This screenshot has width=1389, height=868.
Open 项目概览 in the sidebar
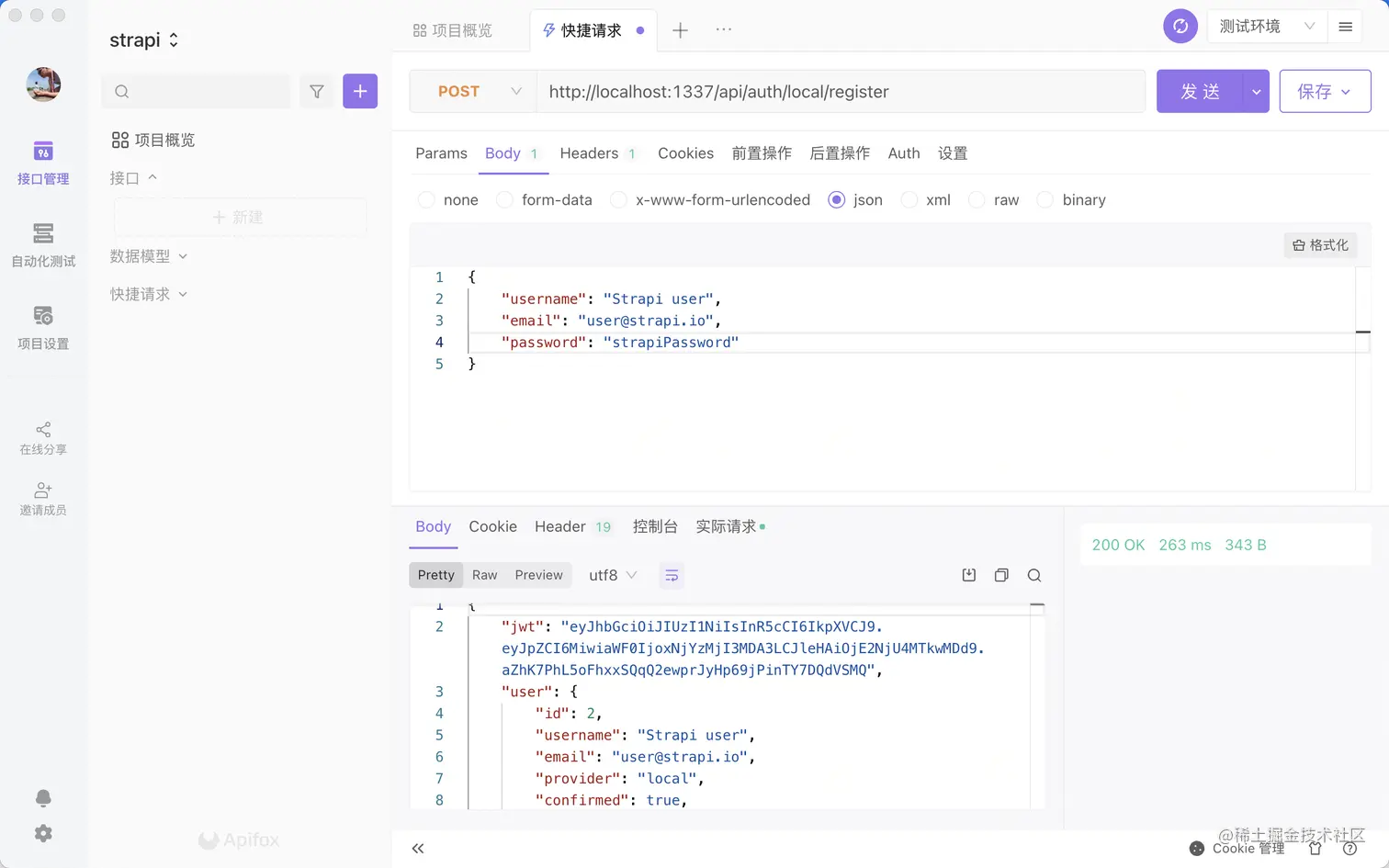[x=153, y=140]
